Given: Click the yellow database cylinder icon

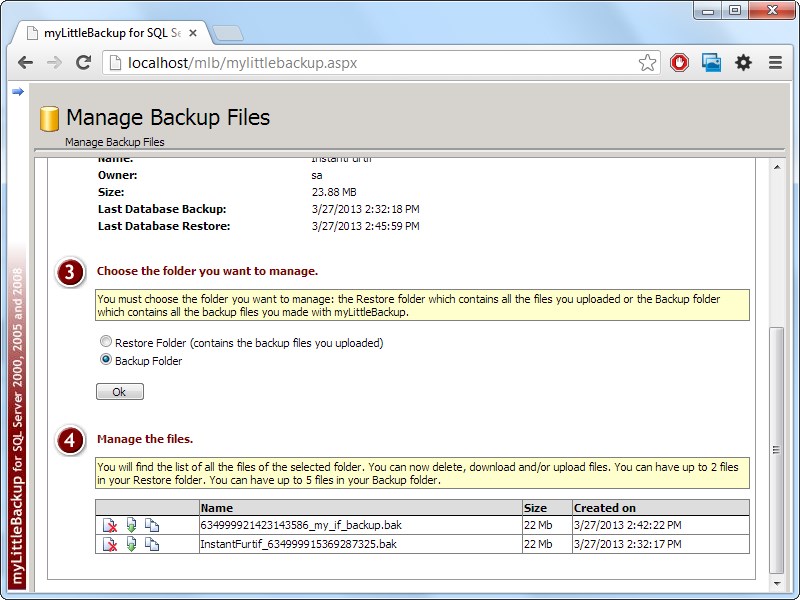Looking at the screenshot, I should pos(49,119).
